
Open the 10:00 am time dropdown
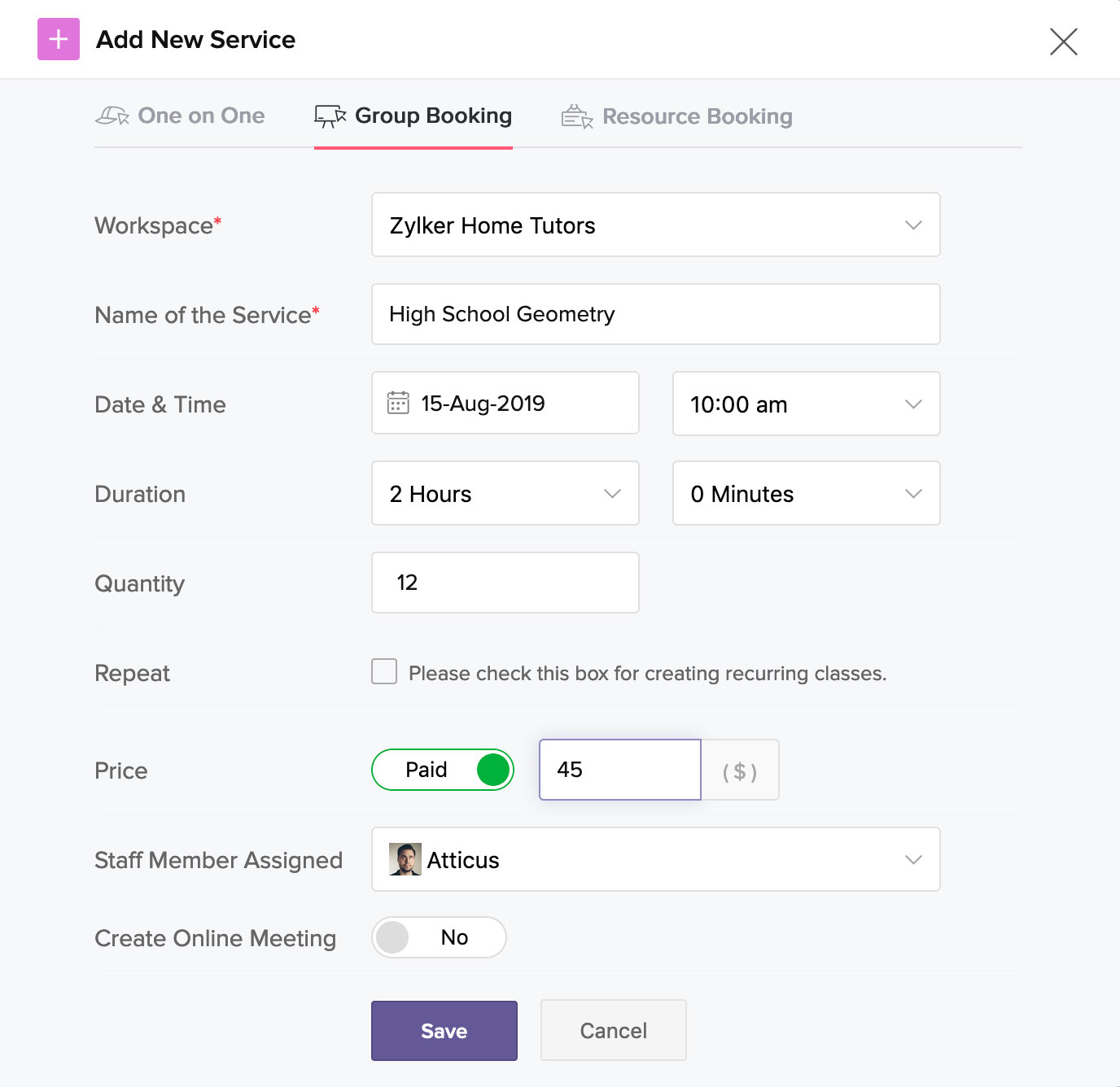click(807, 404)
